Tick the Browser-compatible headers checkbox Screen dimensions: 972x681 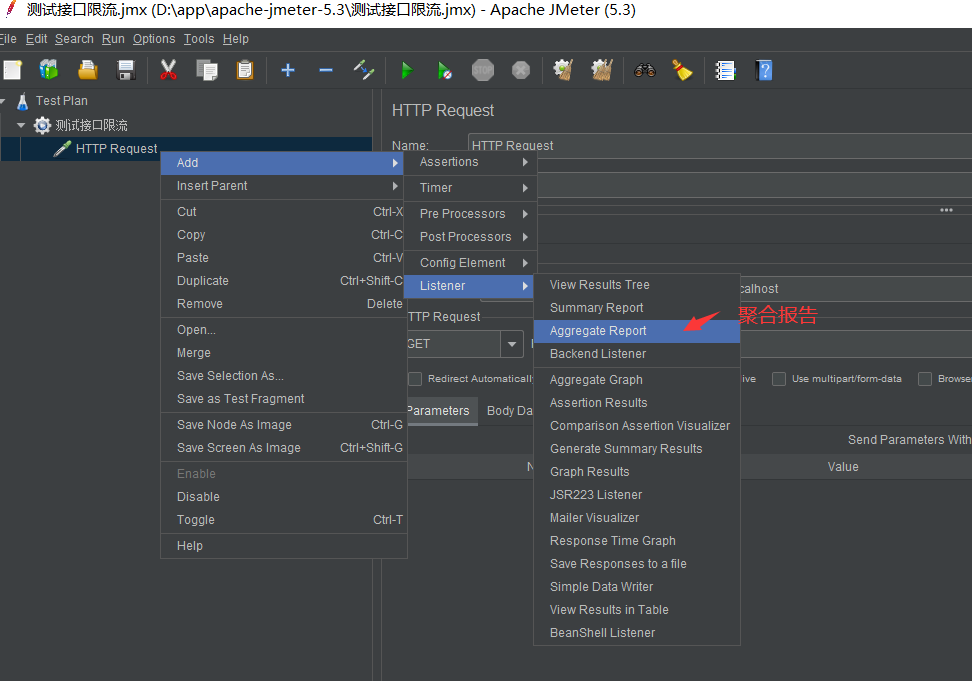tap(925, 379)
